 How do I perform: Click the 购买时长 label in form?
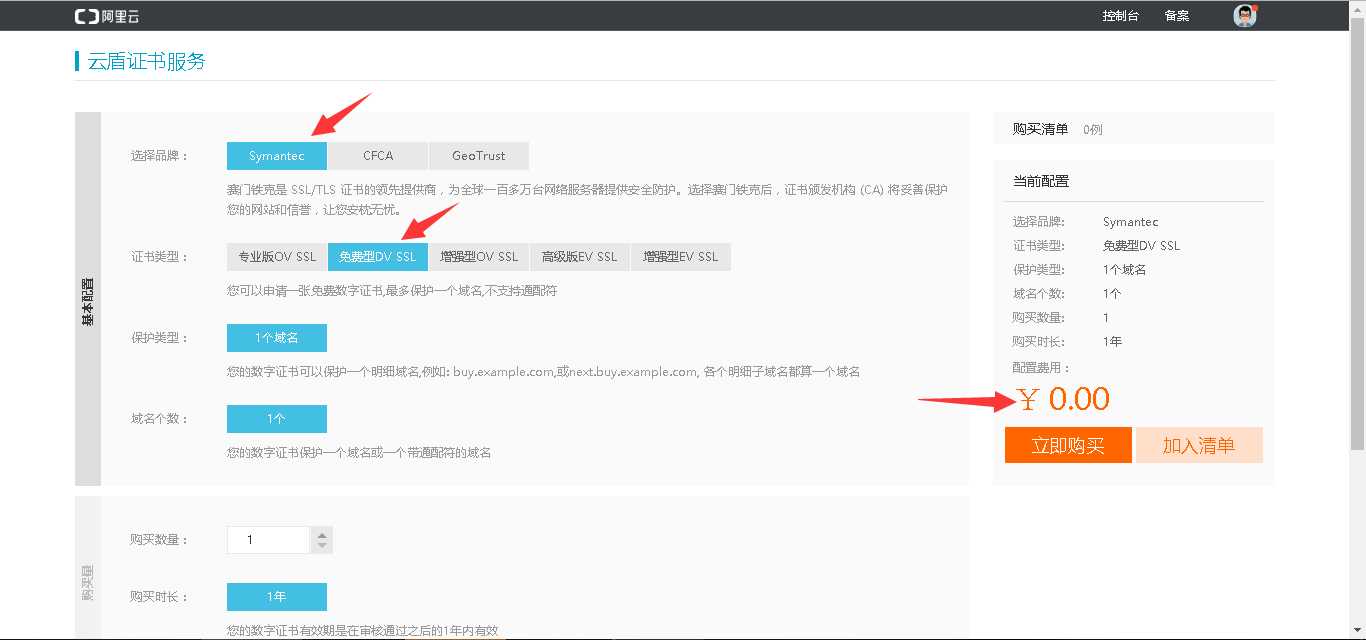(157, 597)
